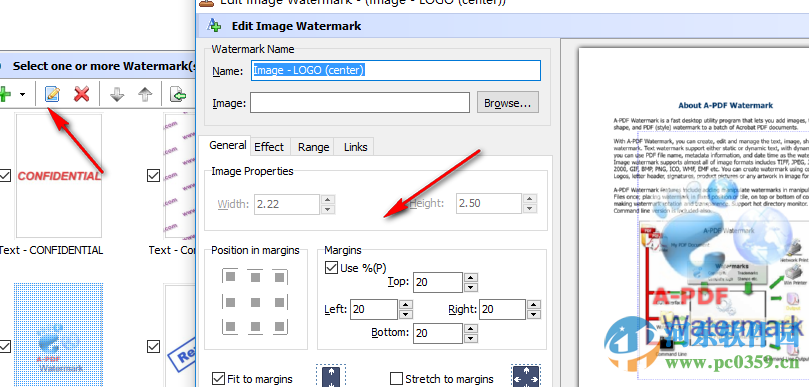Click the watermark Name input field
Image resolution: width=809 pixels, height=387 pixels.
[396, 71]
